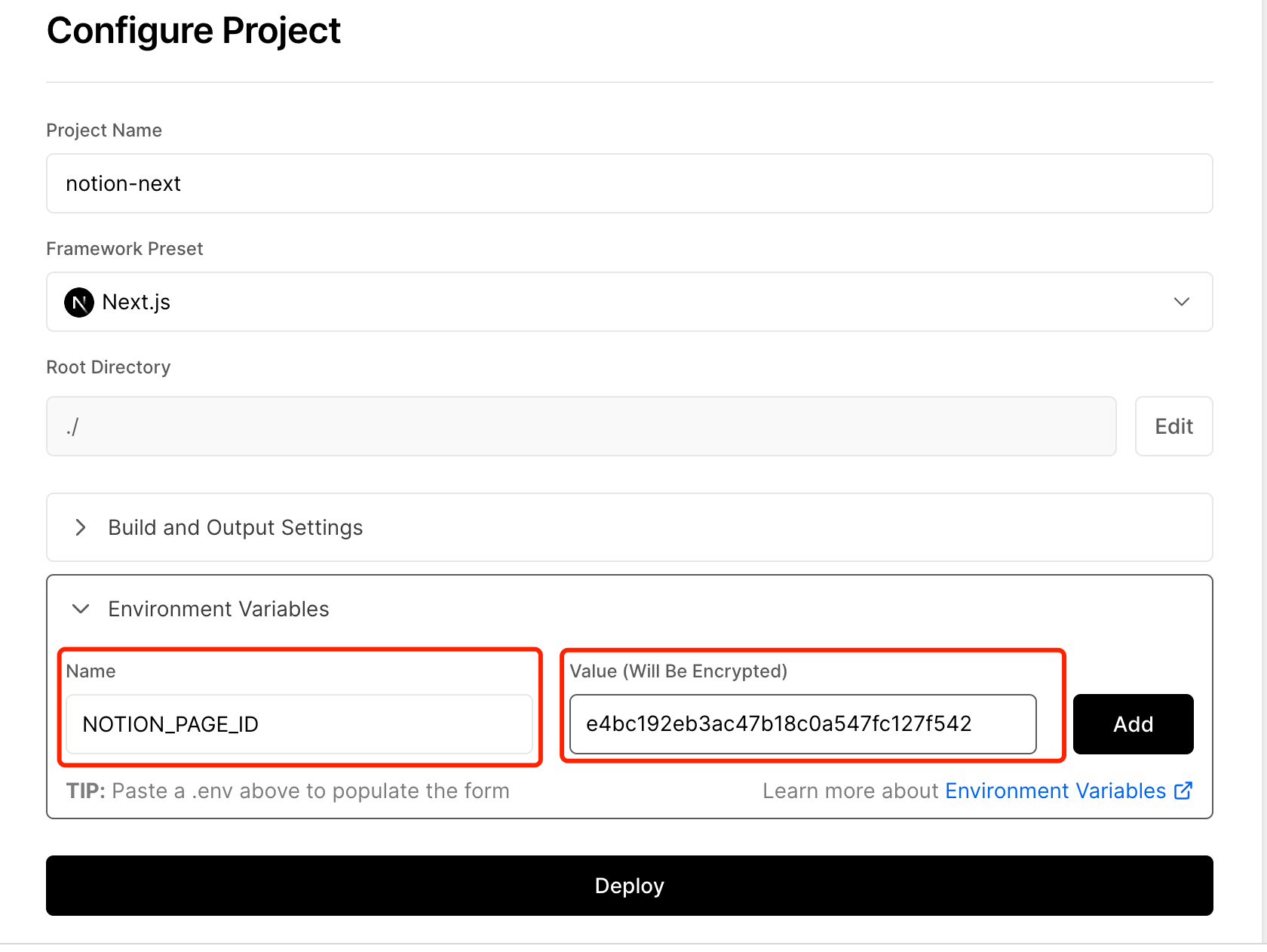The width and height of the screenshot is (1267, 952).
Task: Click the Root Directory path field
Action: (x=581, y=427)
